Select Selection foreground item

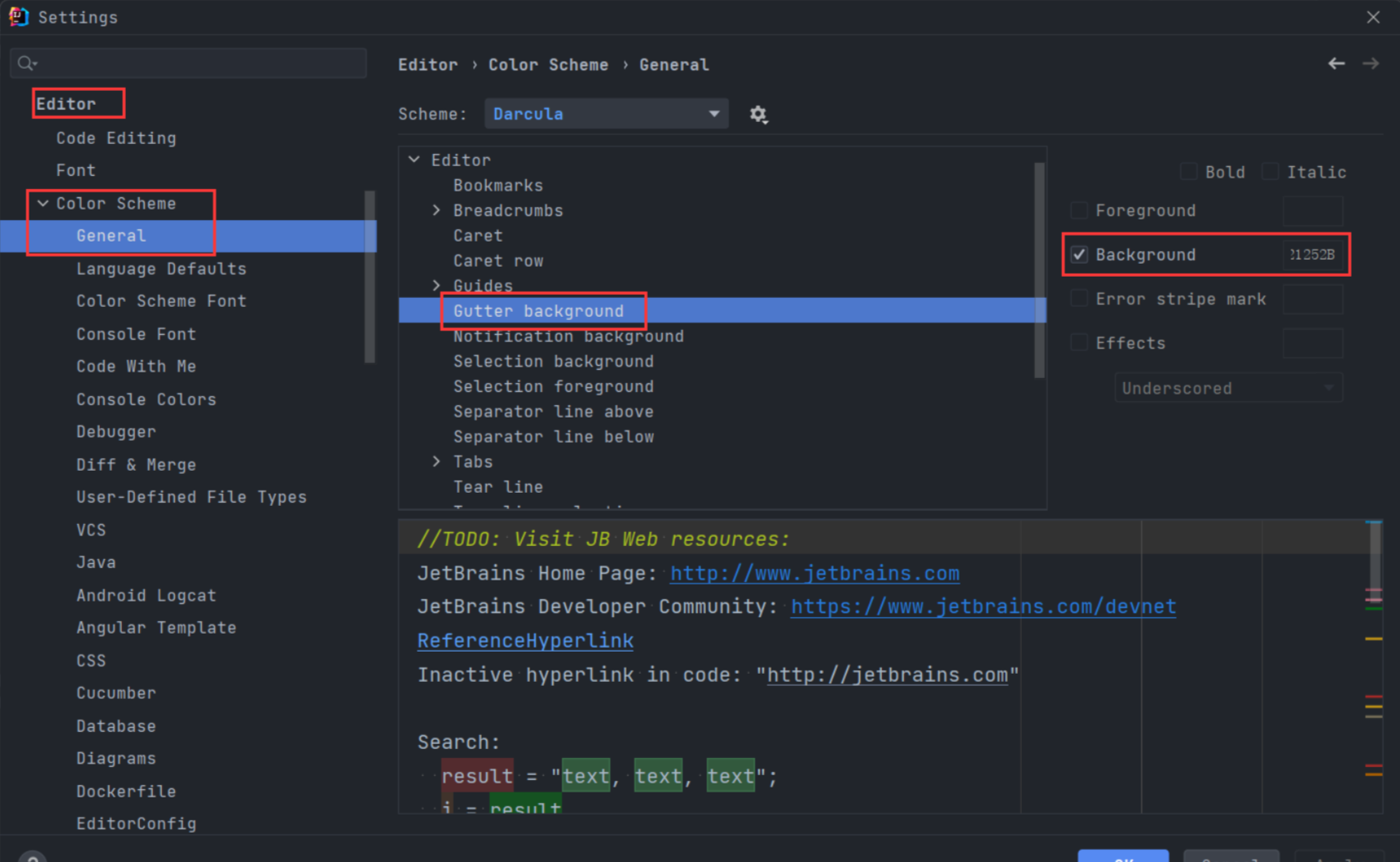tap(554, 386)
